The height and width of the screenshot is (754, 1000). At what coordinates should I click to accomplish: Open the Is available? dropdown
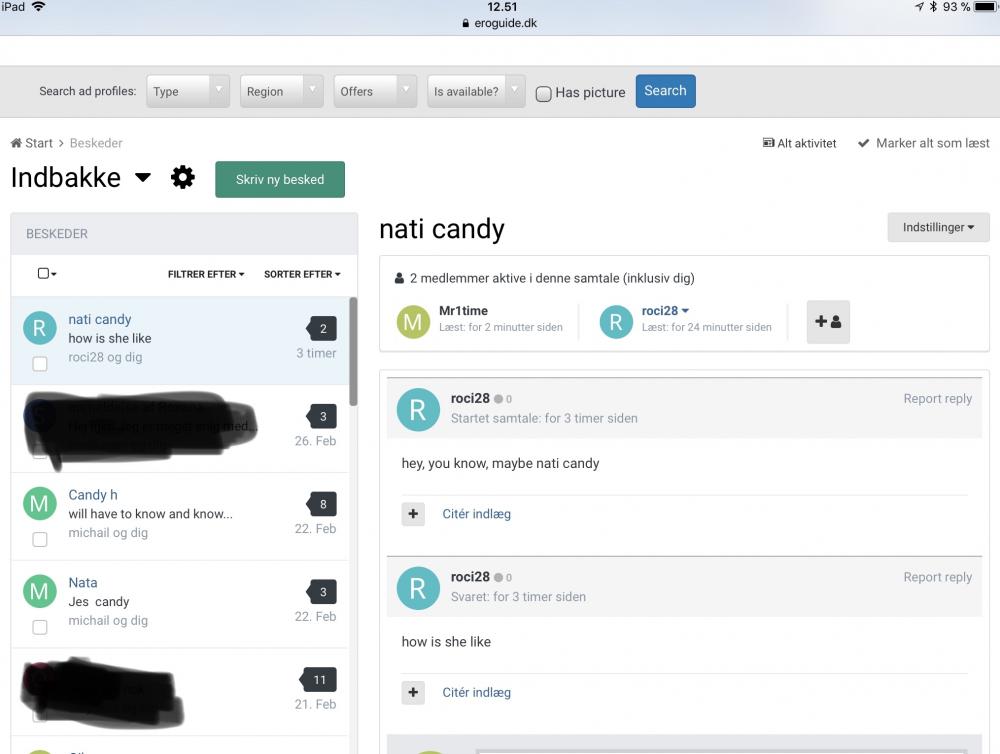tap(476, 91)
